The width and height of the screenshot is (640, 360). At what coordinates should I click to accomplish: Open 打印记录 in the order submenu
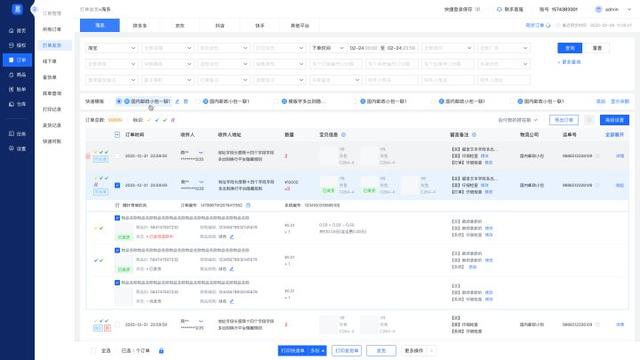(52, 109)
